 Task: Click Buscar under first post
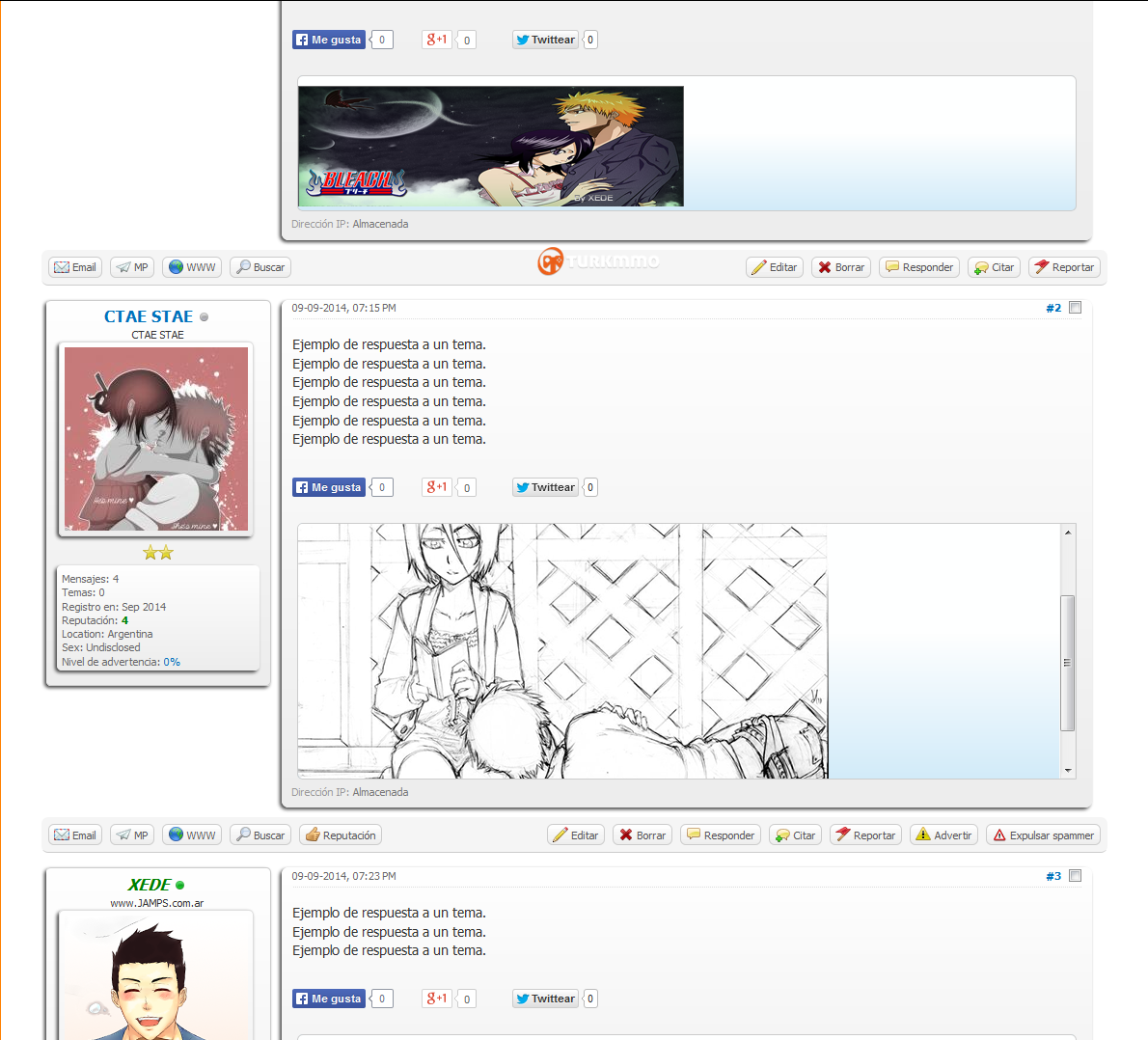pyautogui.click(x=260, y=267)
